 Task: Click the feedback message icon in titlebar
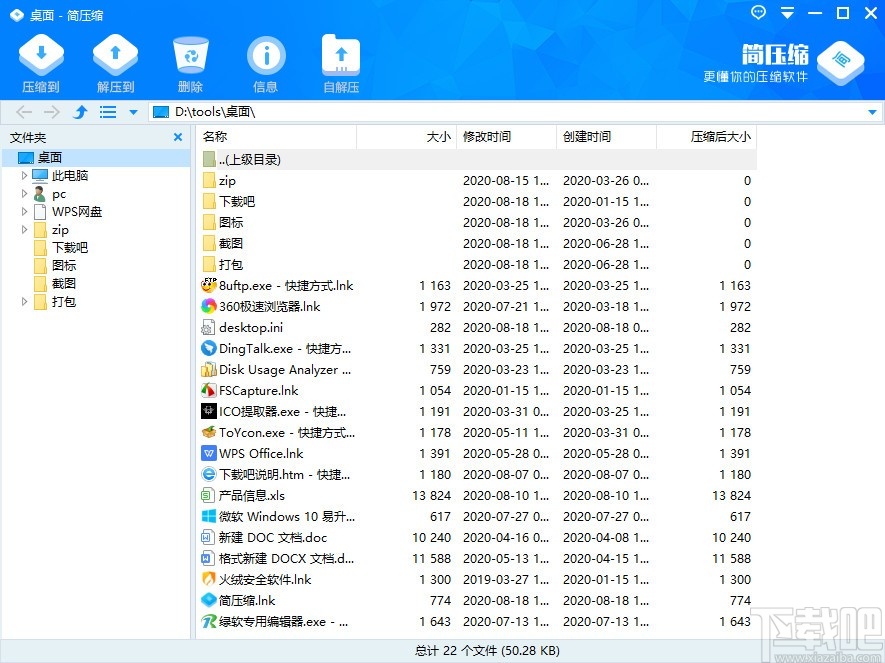757,13
